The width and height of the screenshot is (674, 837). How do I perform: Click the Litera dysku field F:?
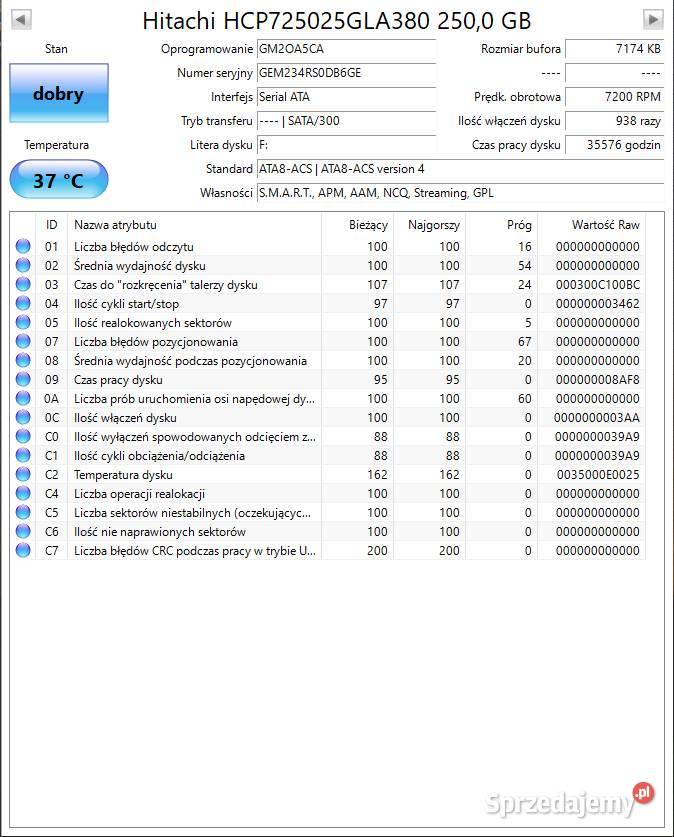point(346,145)
